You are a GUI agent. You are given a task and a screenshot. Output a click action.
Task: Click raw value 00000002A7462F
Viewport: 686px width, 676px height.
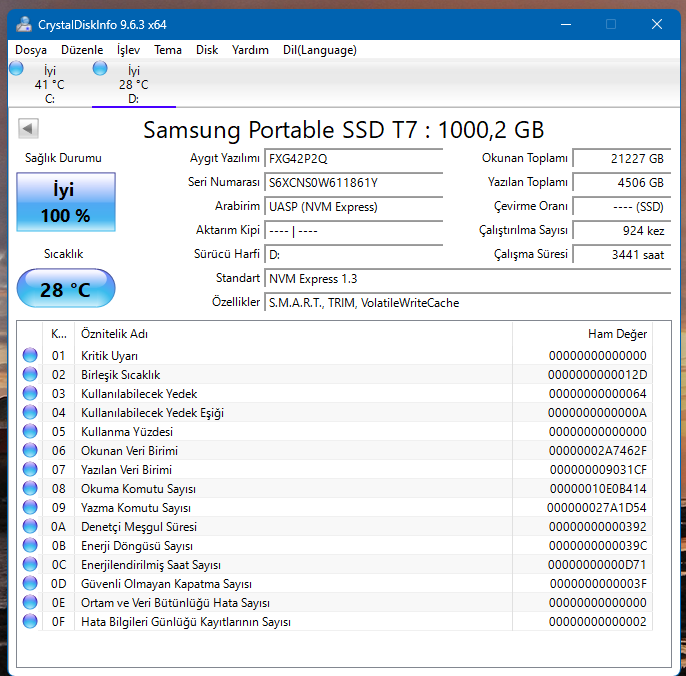(x=598, y=451)
